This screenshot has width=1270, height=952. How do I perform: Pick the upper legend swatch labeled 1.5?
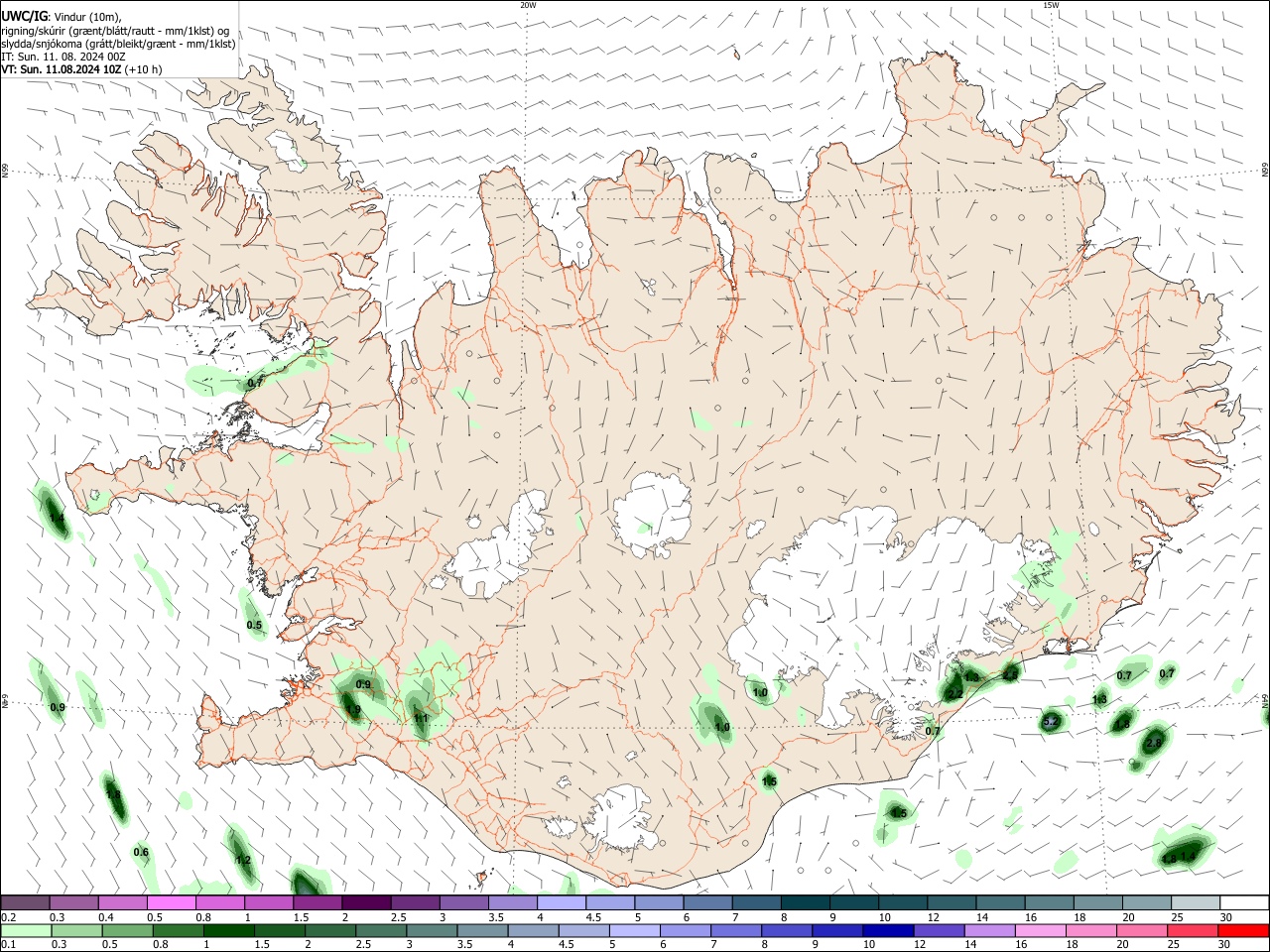[x=318, y=902]
